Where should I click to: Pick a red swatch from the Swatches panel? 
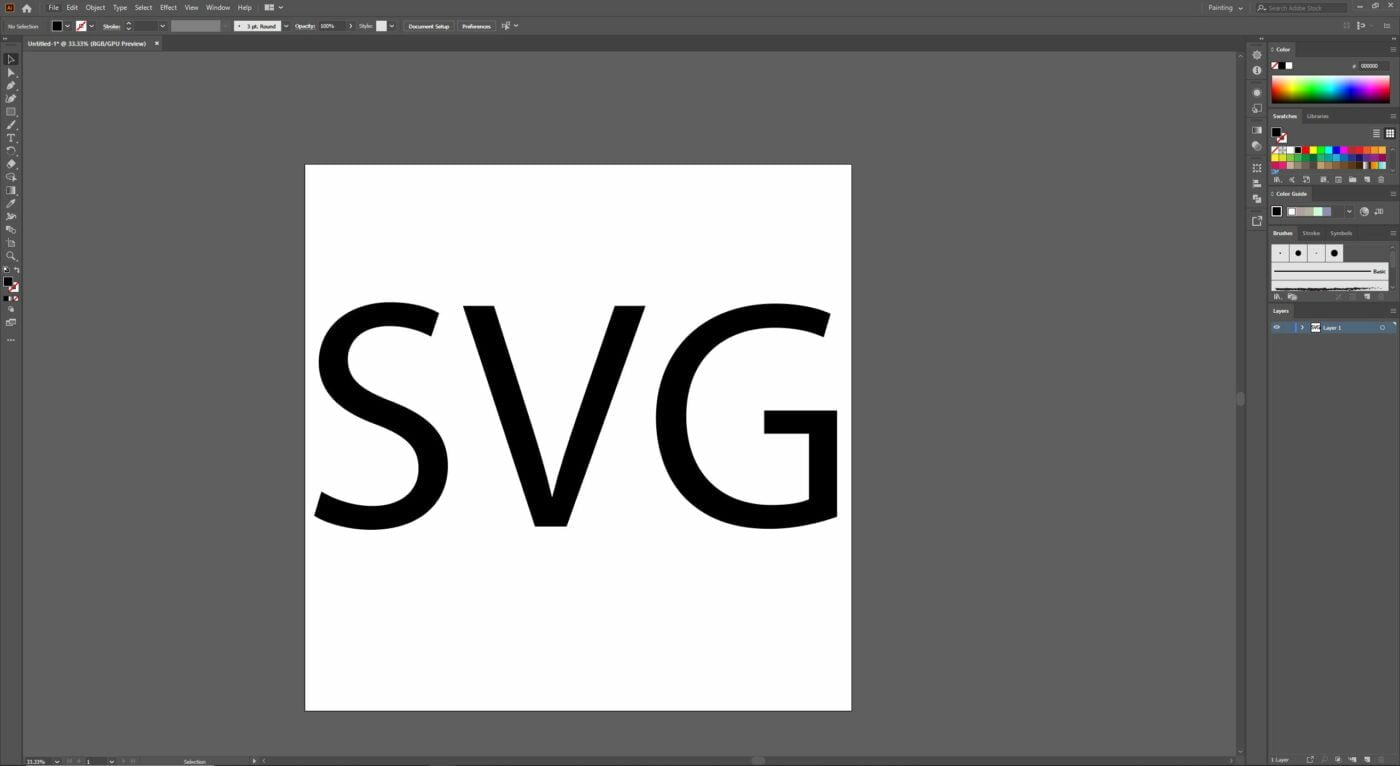tap(1305, 150)
